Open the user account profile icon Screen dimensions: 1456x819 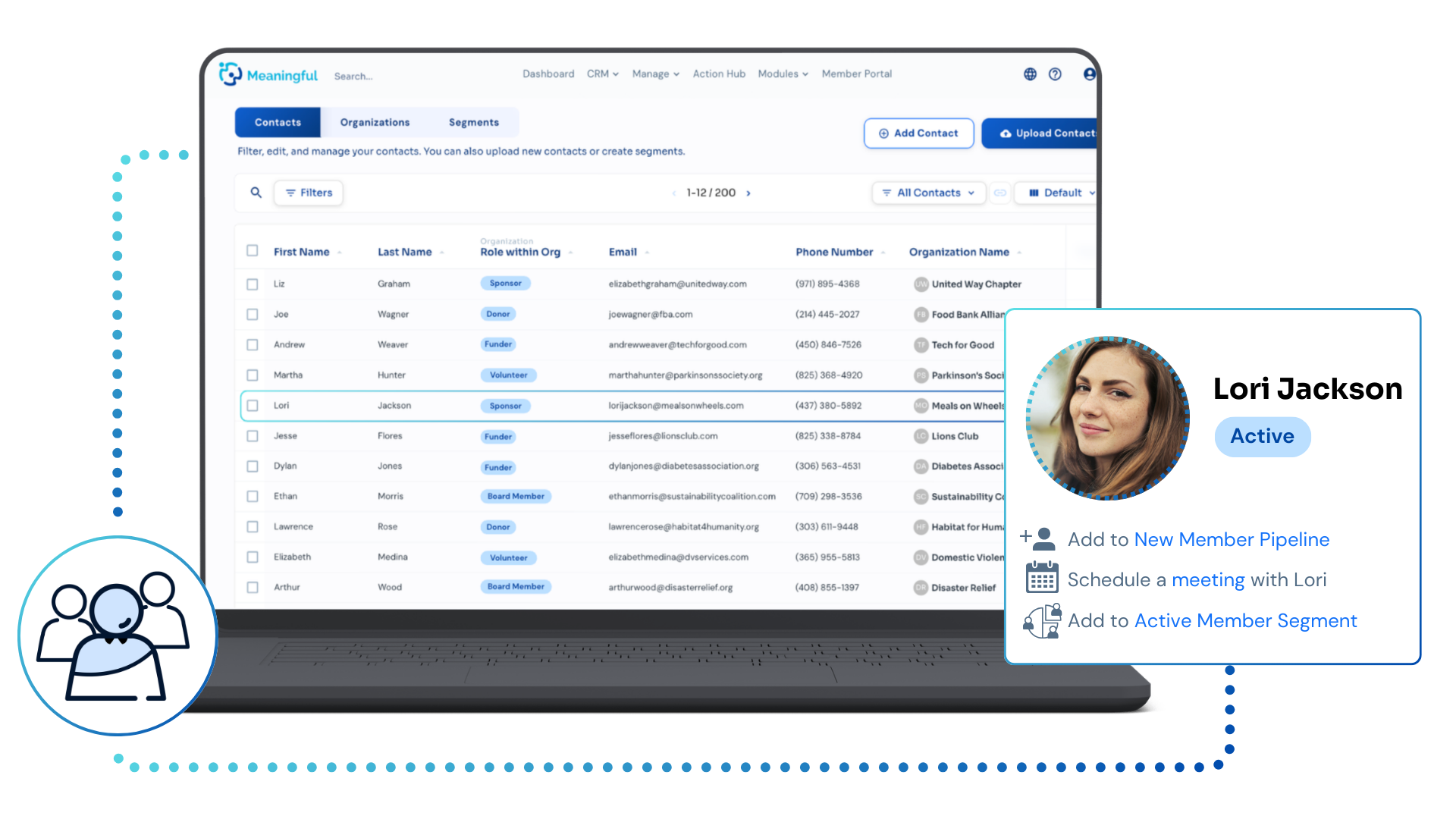(x=1089, y=74)
